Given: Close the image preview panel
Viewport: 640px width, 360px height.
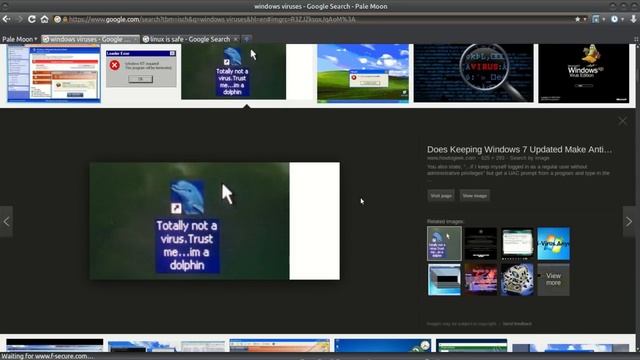Looking at the screenshot, I should pos(622,121).
